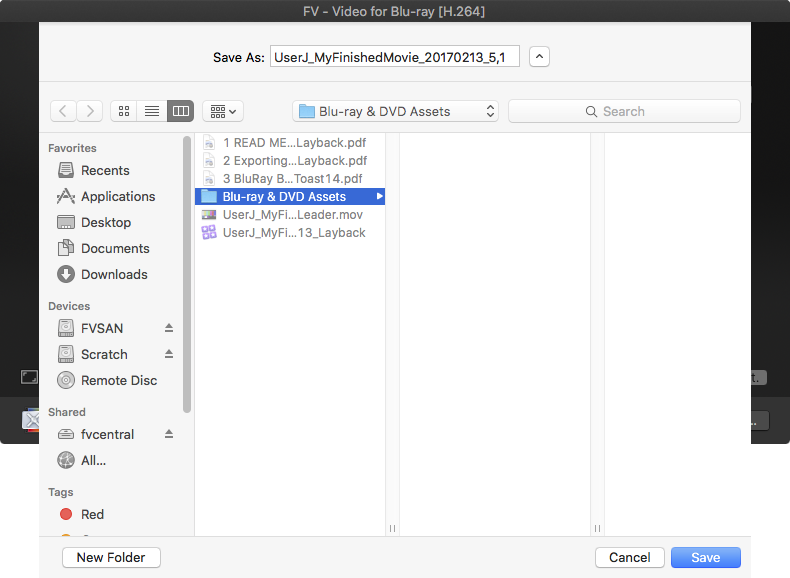This screenshot has width=790, height=578.
Task: Select 1 READ ME…Layback.pdf file
Action: 290,143
